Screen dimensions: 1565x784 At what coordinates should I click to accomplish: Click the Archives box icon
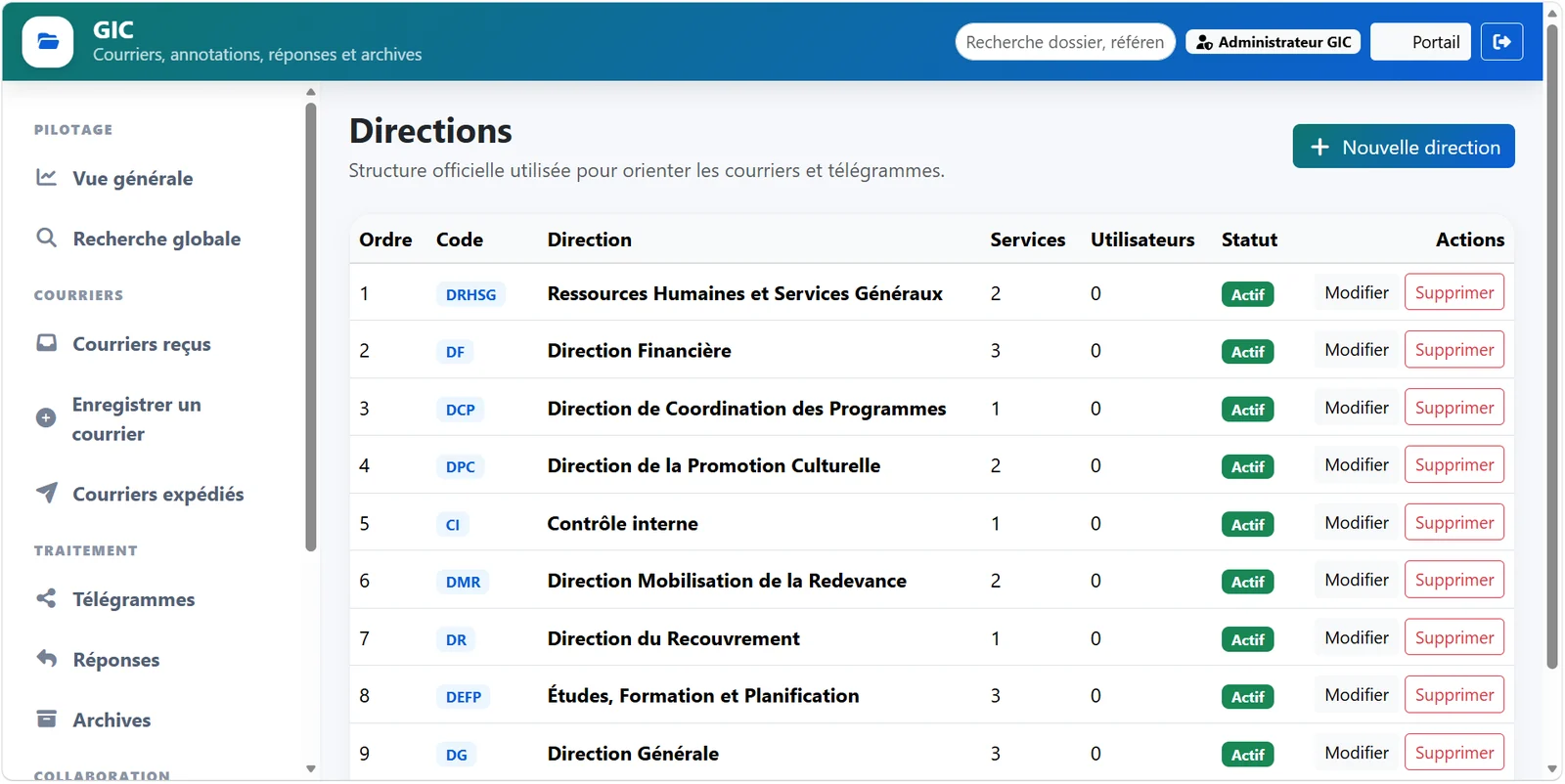pyautogui.click(x=46, y=719)
